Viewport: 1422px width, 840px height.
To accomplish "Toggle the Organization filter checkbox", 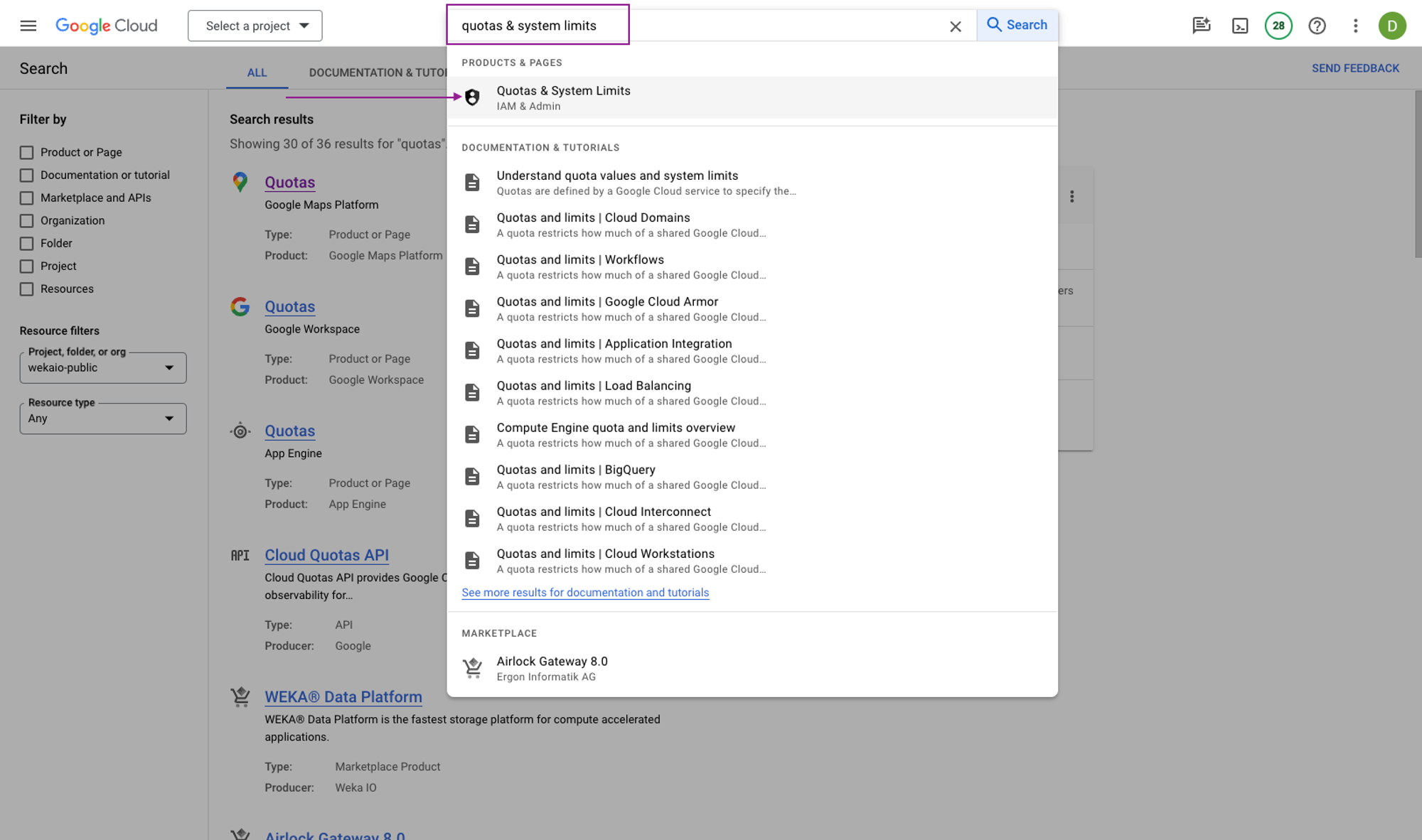I will tap(27, 221).
